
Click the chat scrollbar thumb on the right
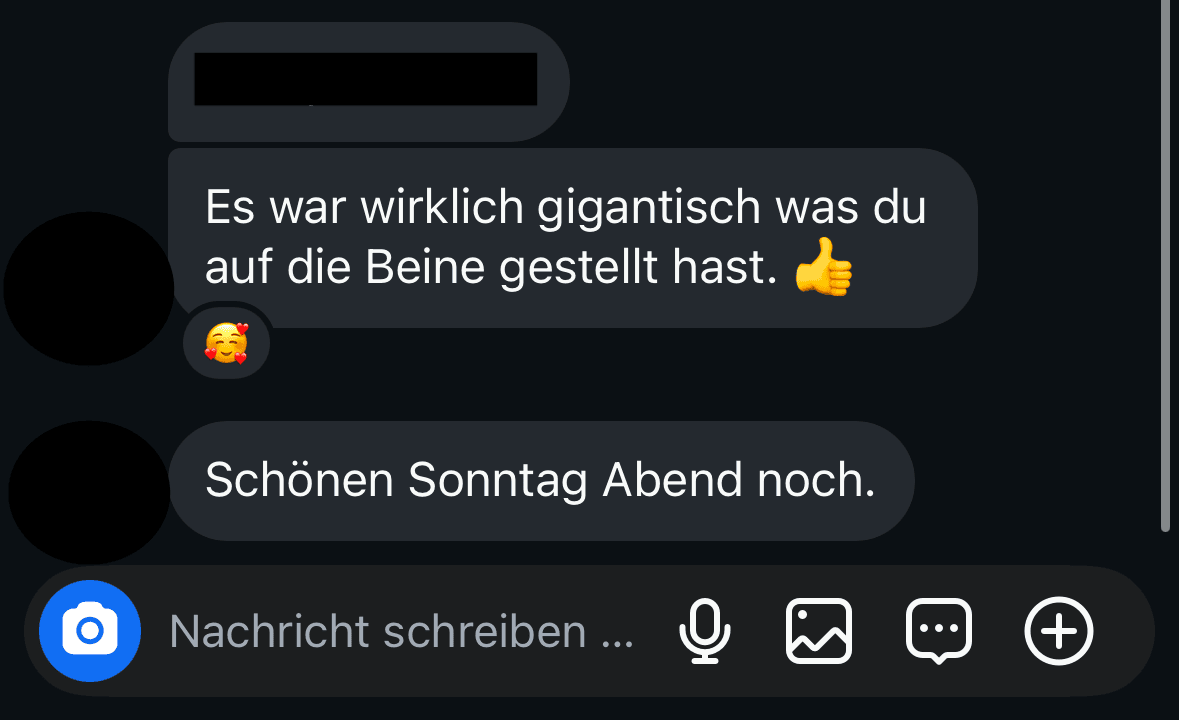pos(1165,265)
